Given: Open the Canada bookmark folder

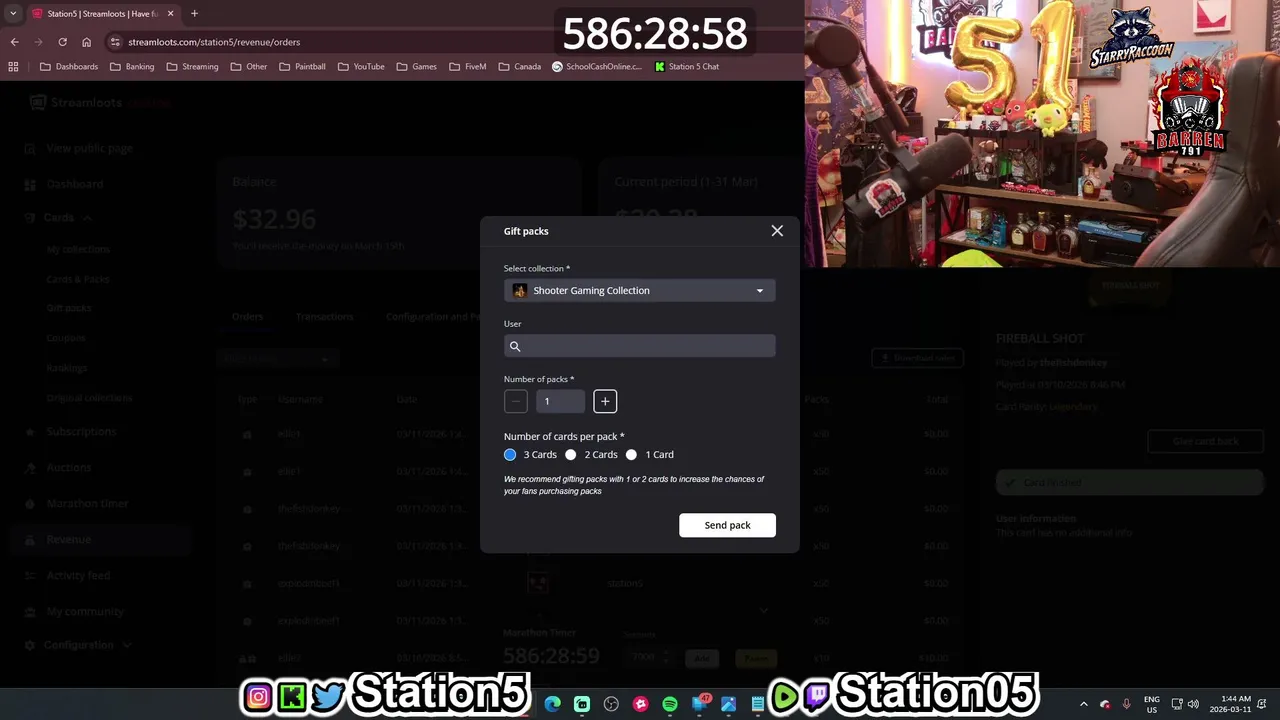Looking at the screenshot, I should click(x=519, y=67).
